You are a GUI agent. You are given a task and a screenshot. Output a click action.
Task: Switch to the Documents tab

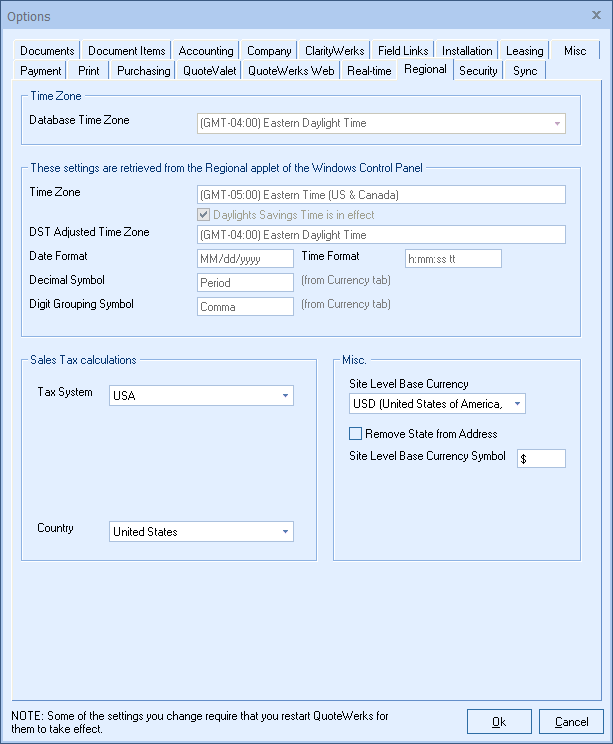point(47,51)
